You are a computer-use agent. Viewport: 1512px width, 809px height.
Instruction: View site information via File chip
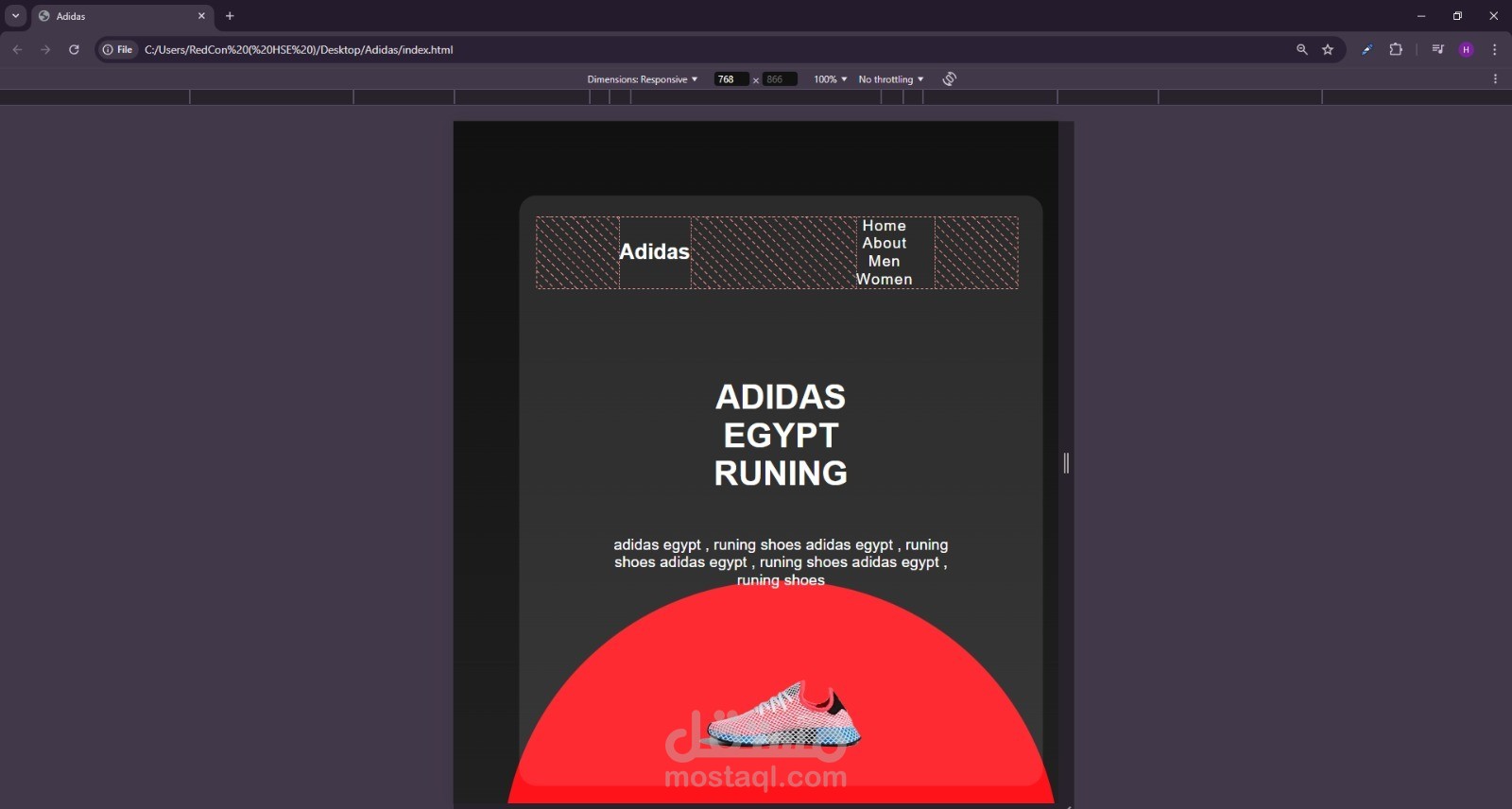(118, 50)
